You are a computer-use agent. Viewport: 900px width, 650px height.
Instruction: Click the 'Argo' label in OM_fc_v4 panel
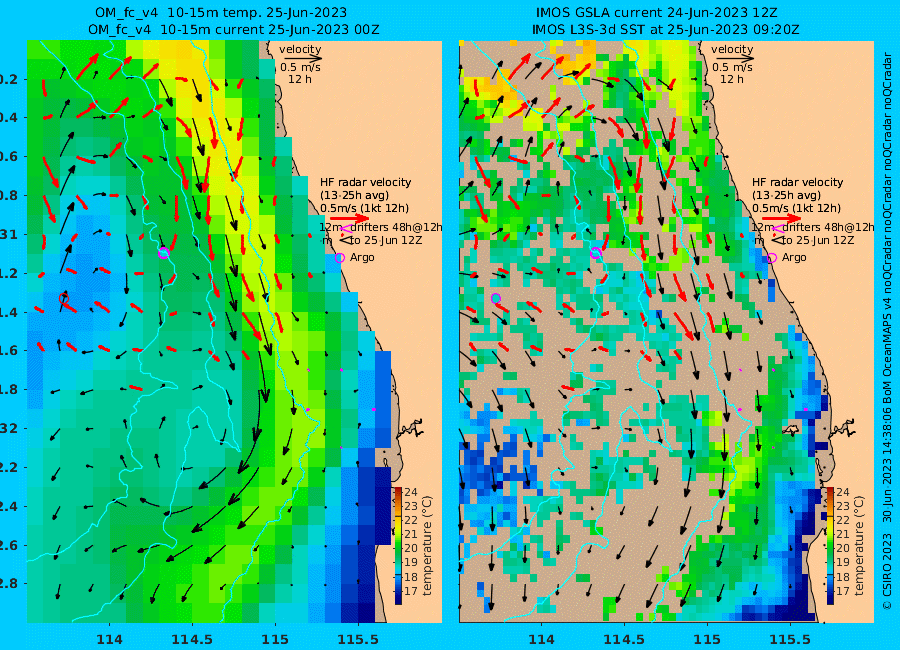coord(362,258)
